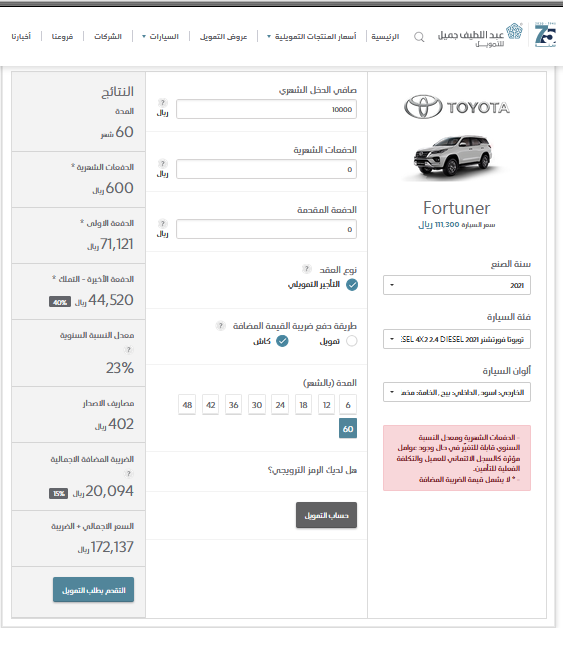Open help icon beside contract type
The width and height of the screenshot is (563, 645).
point(306,269)
